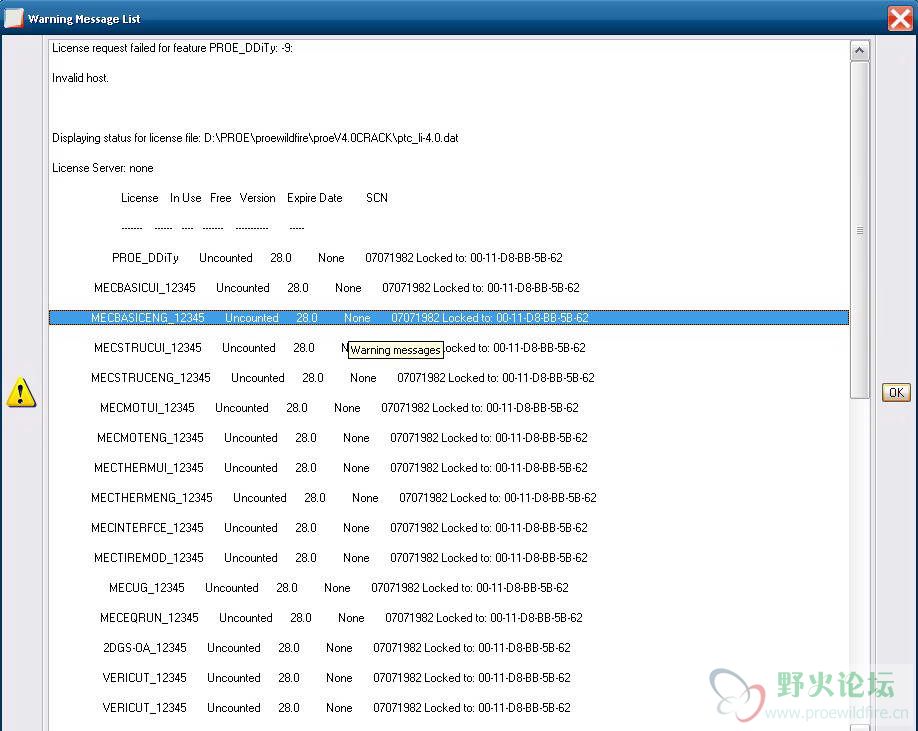
Task: Select the MECTHERMENG_12345 row
Action: [449, 498]
